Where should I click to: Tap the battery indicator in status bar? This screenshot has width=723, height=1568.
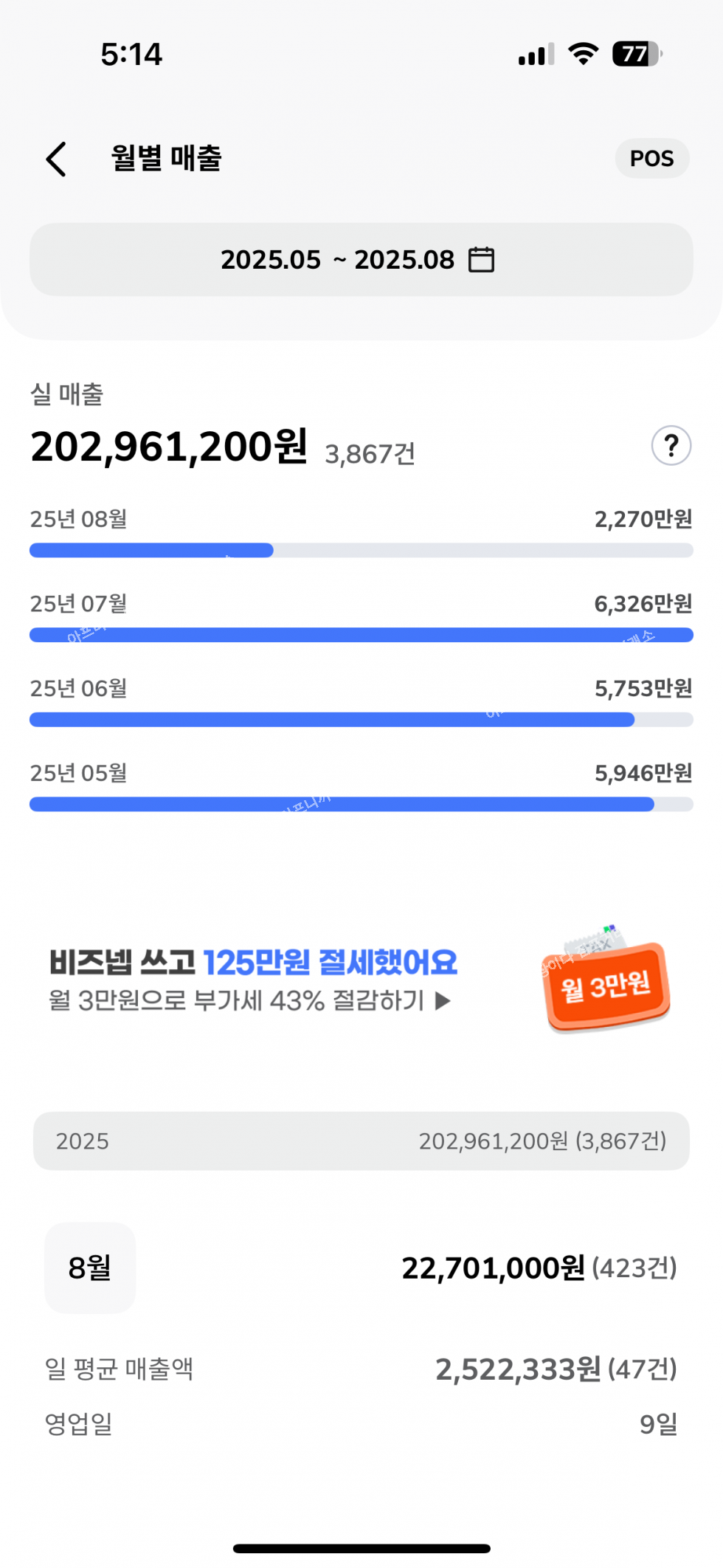coord(637,54)
